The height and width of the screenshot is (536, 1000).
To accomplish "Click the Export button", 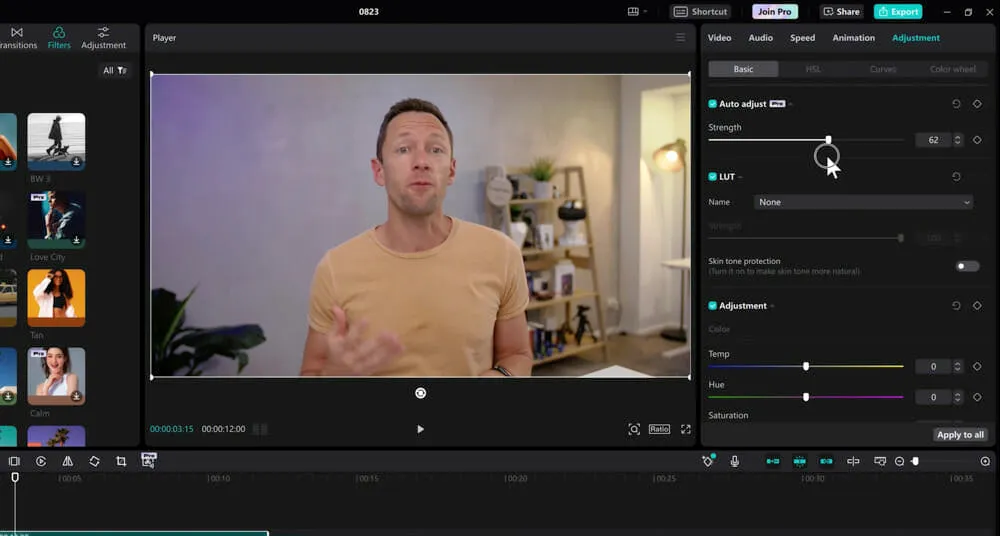I will coord(898,12).
